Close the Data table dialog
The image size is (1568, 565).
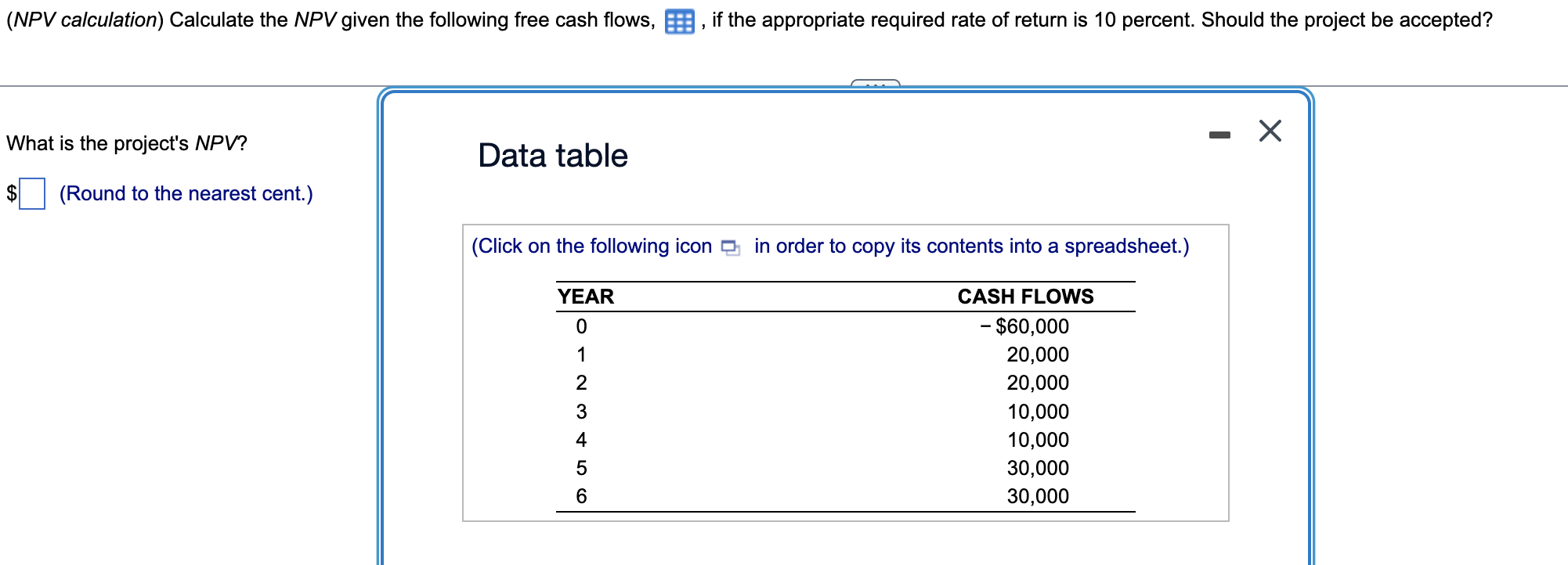pos(1270,131)
